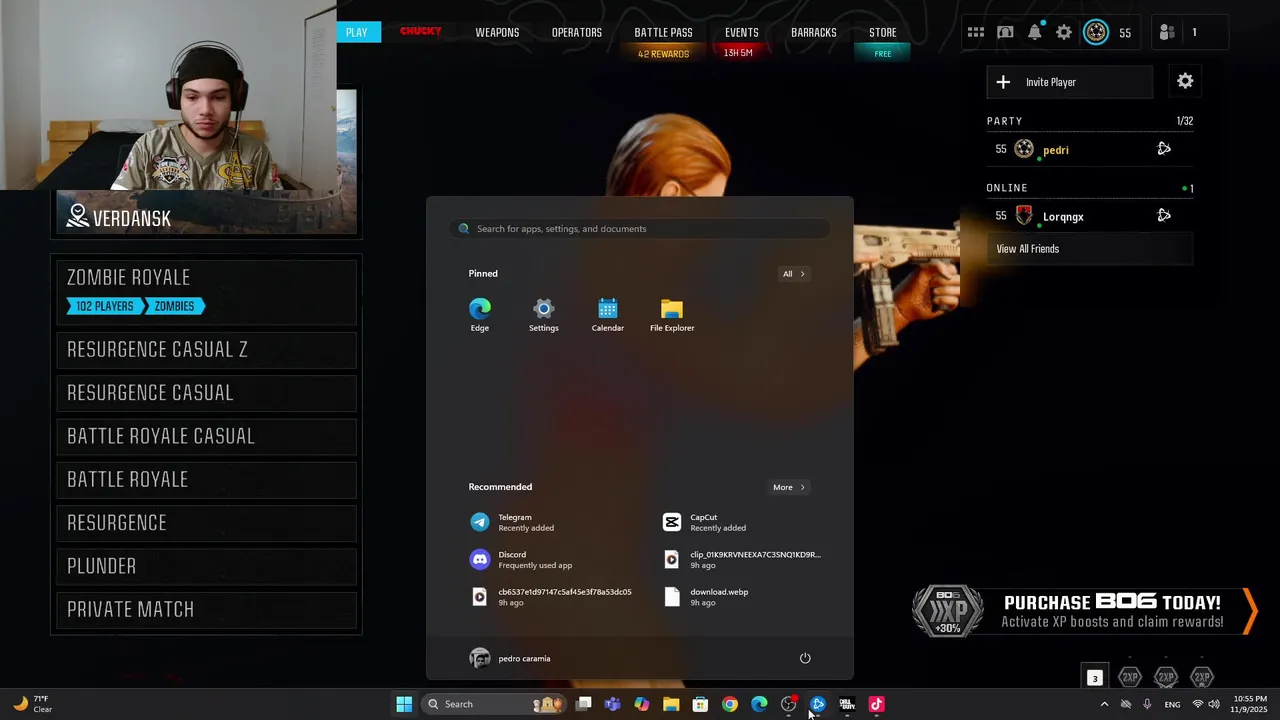Open the clock showing 10:55 PM
This screenshot has height=720, width=1280.
[x=1250, y=704]
